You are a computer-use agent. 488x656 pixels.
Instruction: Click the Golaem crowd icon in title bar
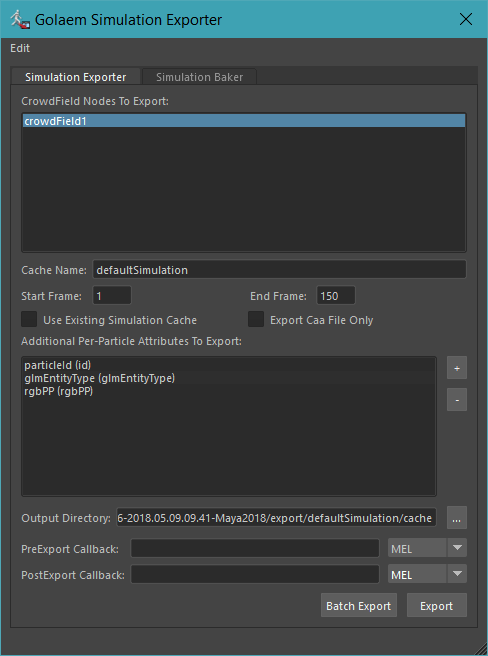20,20
